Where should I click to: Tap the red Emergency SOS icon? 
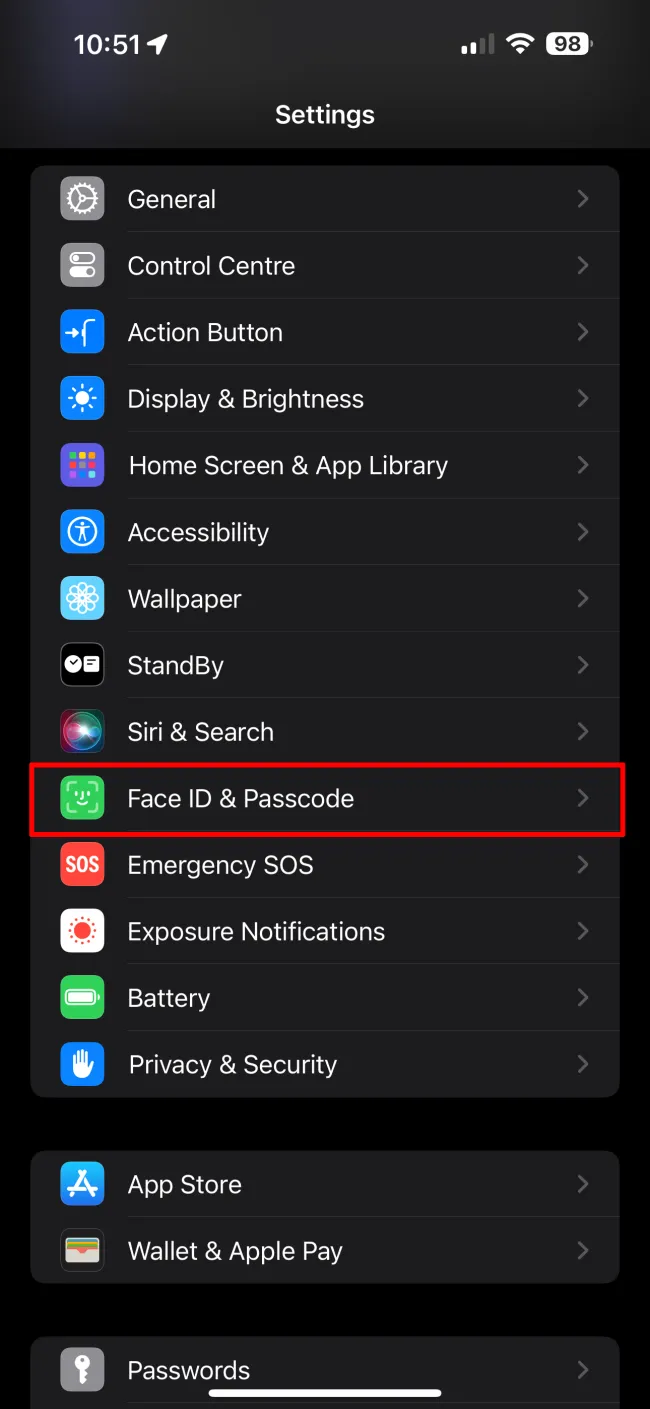click(x=82, y=865)
